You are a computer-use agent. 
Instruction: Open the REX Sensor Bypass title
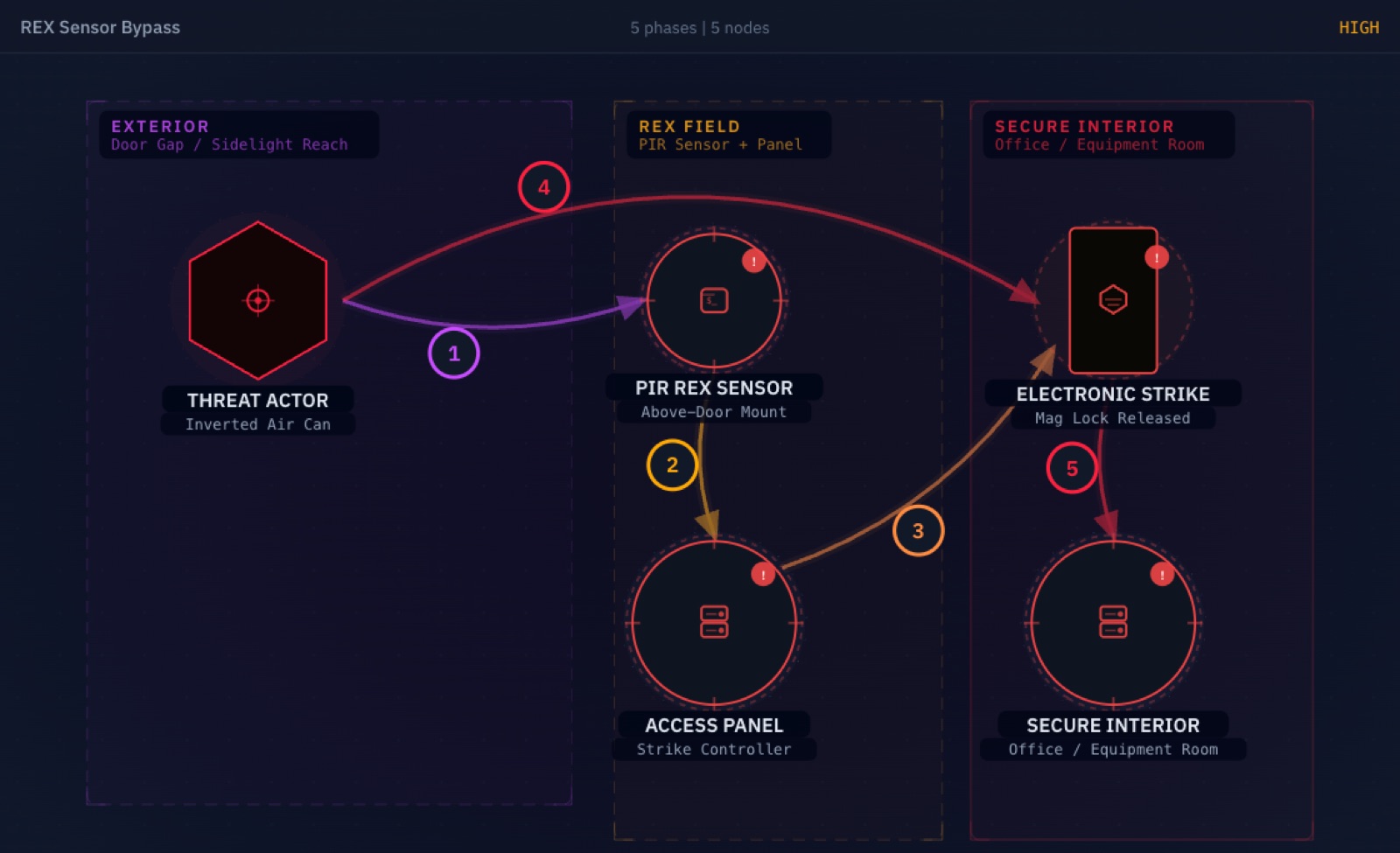pos(101,27)
